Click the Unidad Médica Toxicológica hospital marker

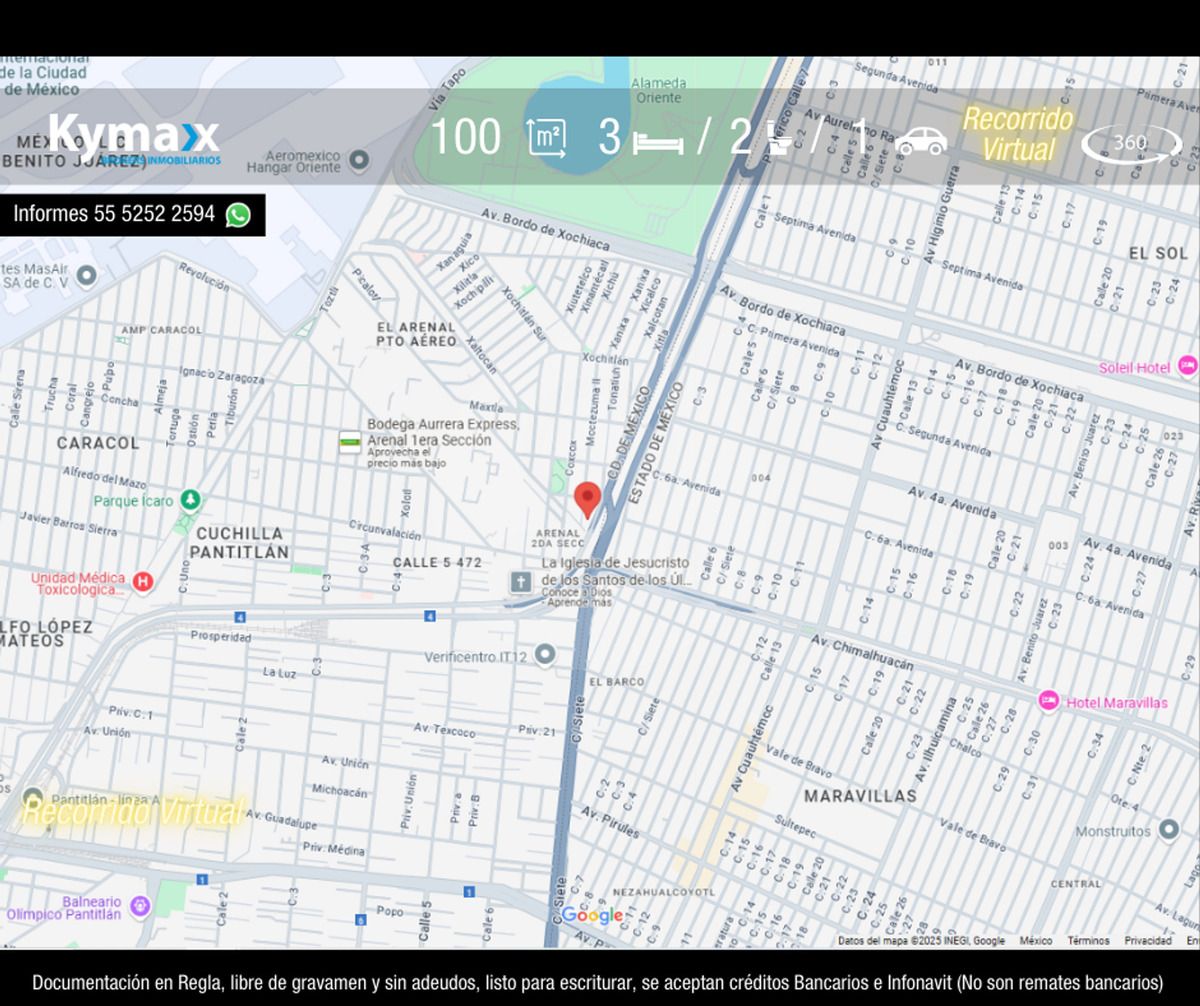[143, 581]
